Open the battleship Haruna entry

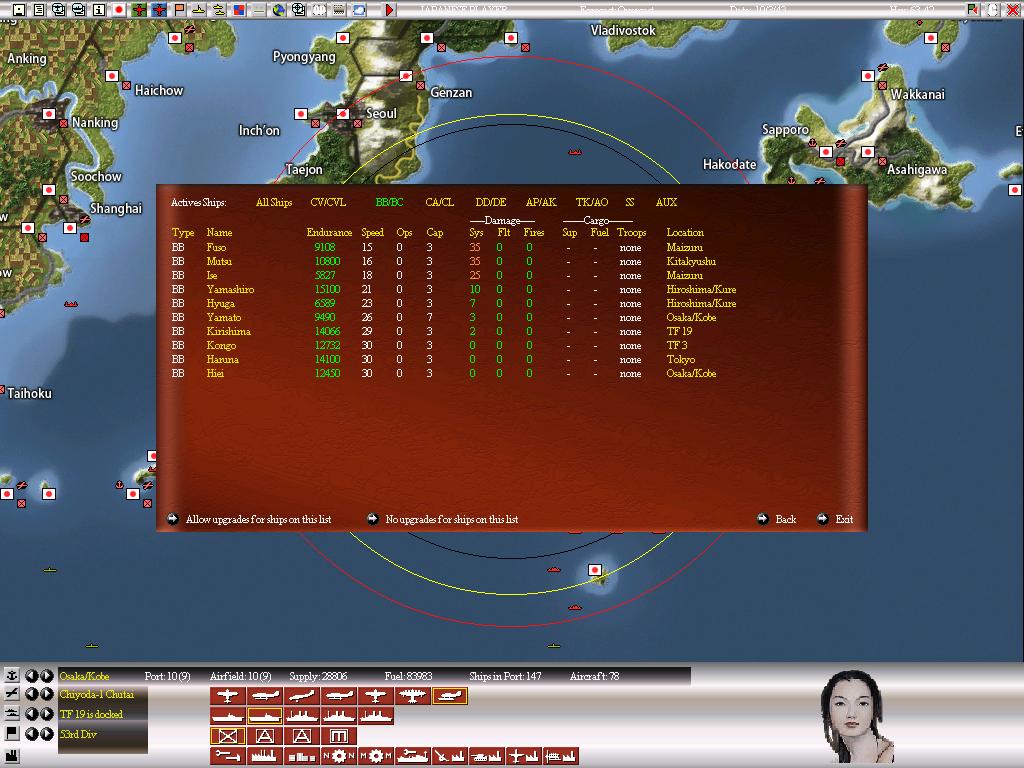tap(222, 359)
